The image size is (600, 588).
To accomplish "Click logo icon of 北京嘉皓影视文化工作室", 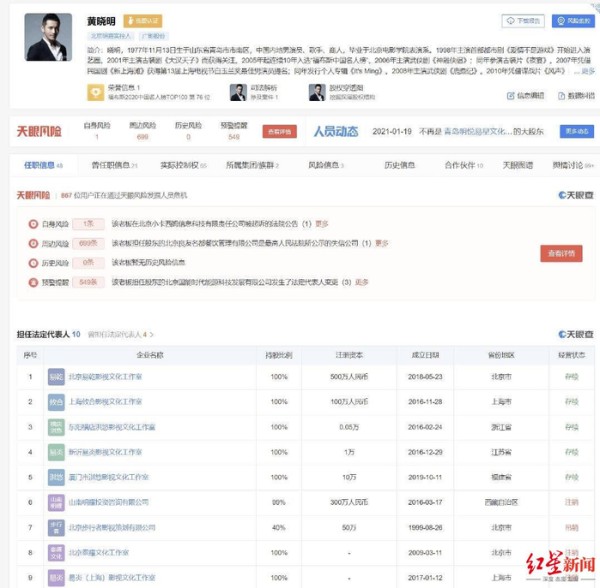I will point(56,376).
